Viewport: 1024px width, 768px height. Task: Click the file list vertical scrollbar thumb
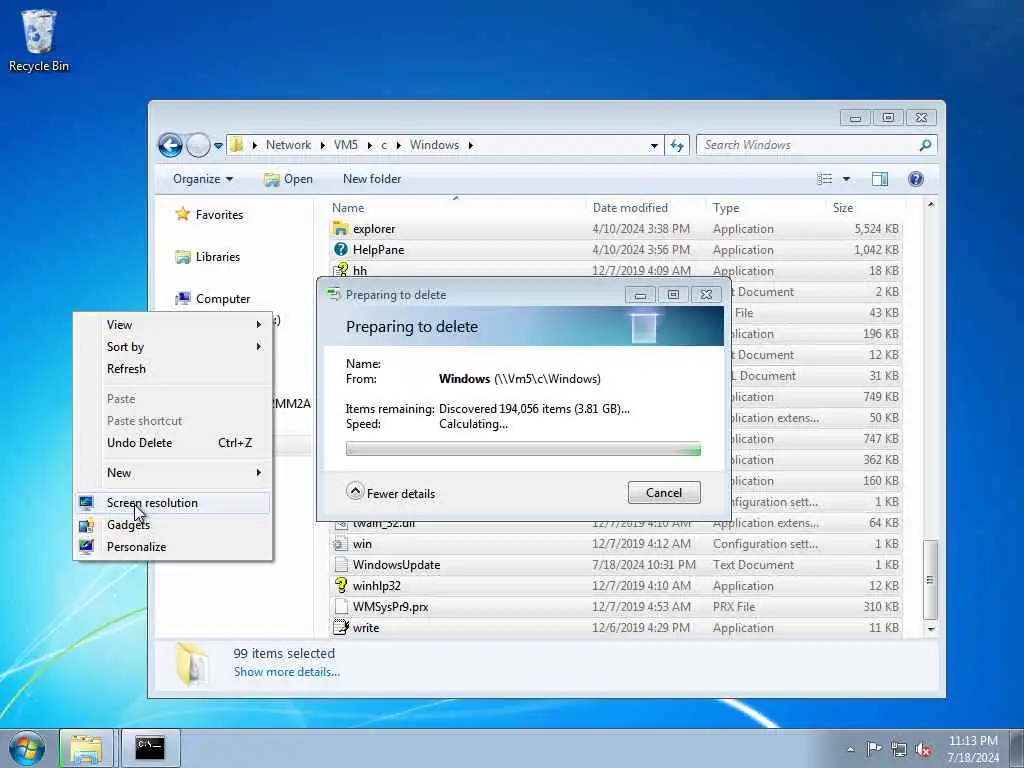[931, 580]
